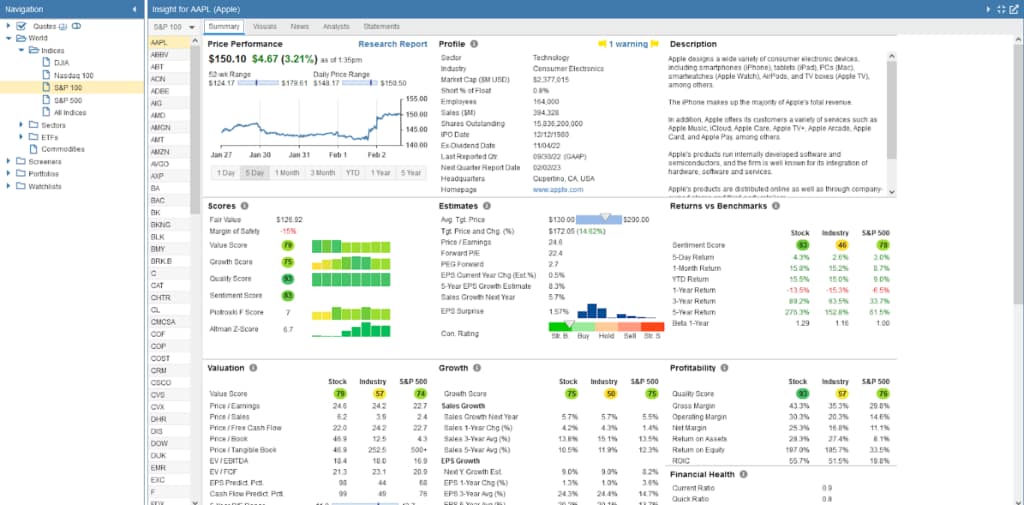Click the Portfolios folder icon
This screenshot has width=1024, height=505.
(x=21, y=174)
